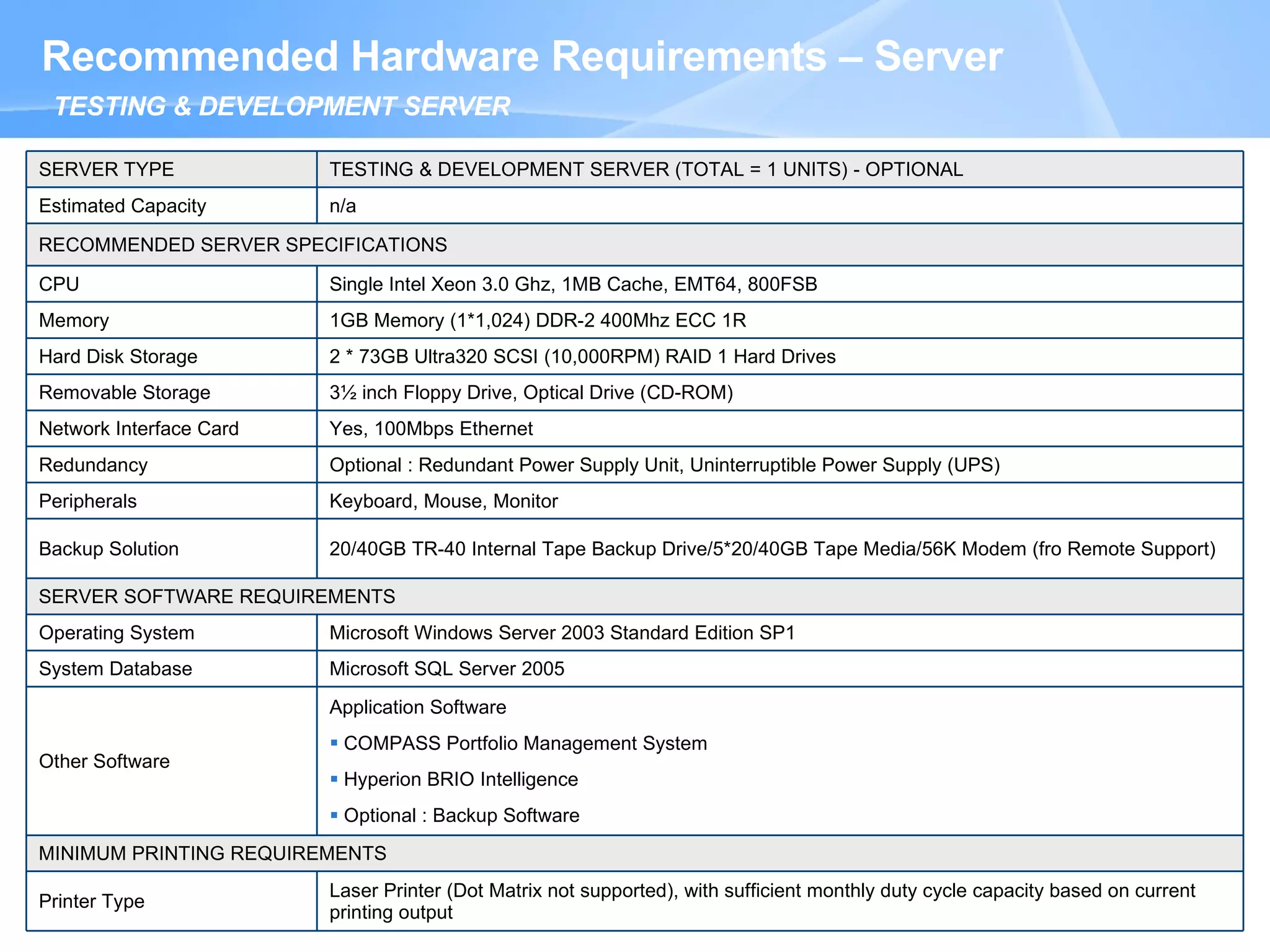Screen dimensions: 1270x952
Task: Click the 'Keyboard, Mouse, Monitor' cell
Action: coord(443,501)
